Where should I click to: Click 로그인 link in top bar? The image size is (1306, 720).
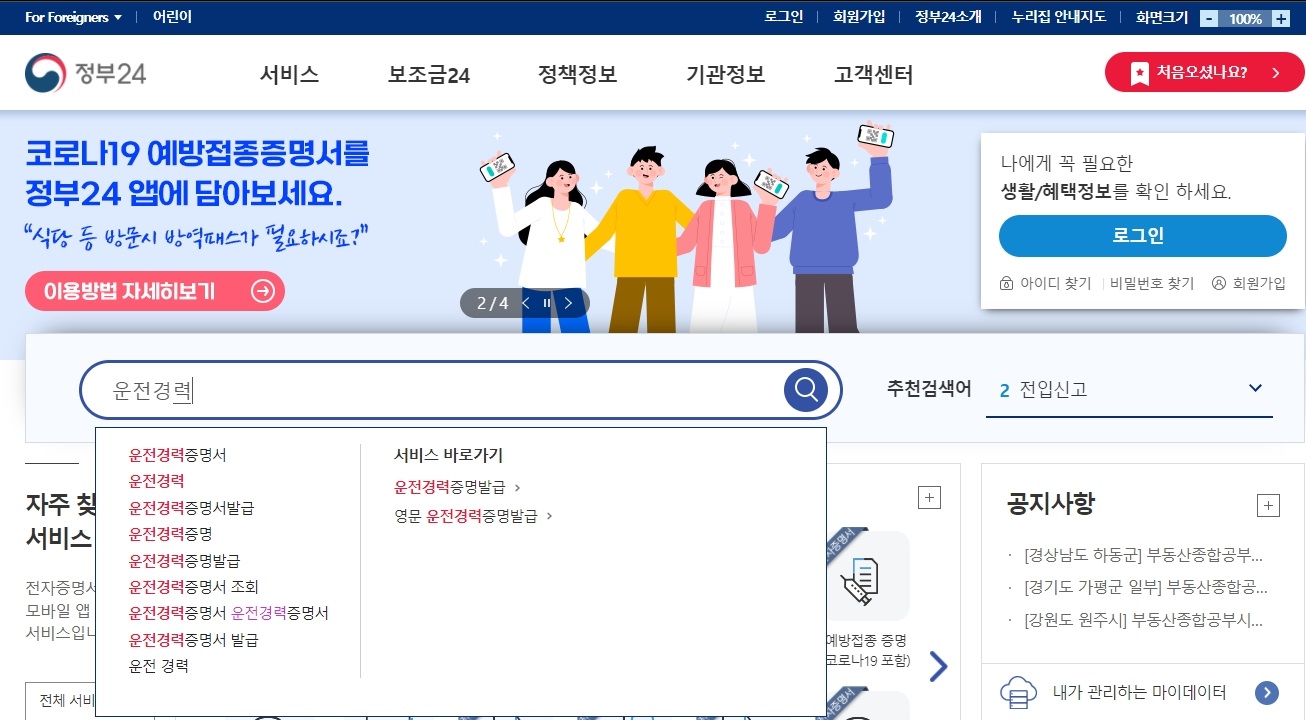[784, 17]
